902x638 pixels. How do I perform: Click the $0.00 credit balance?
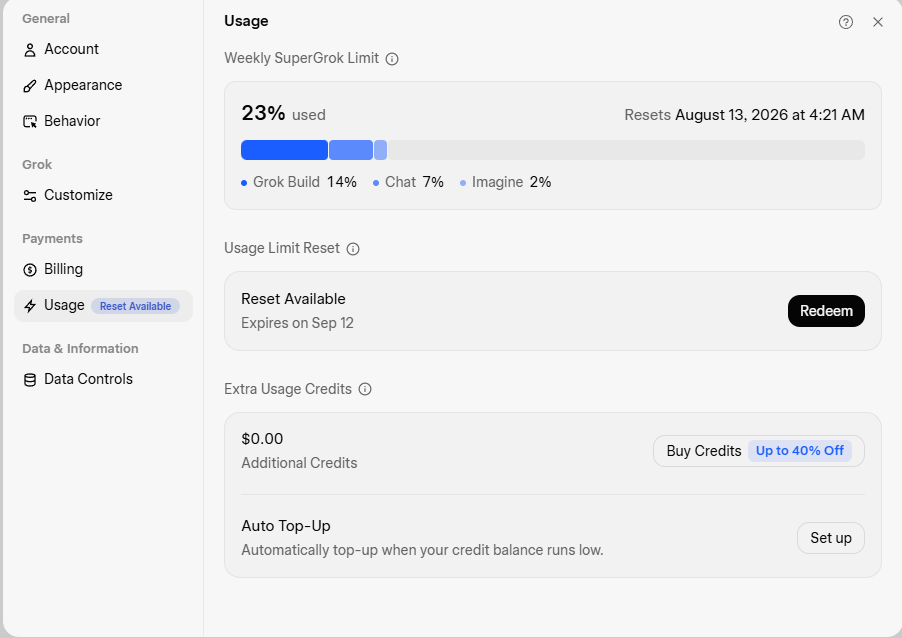coord(262,439)
